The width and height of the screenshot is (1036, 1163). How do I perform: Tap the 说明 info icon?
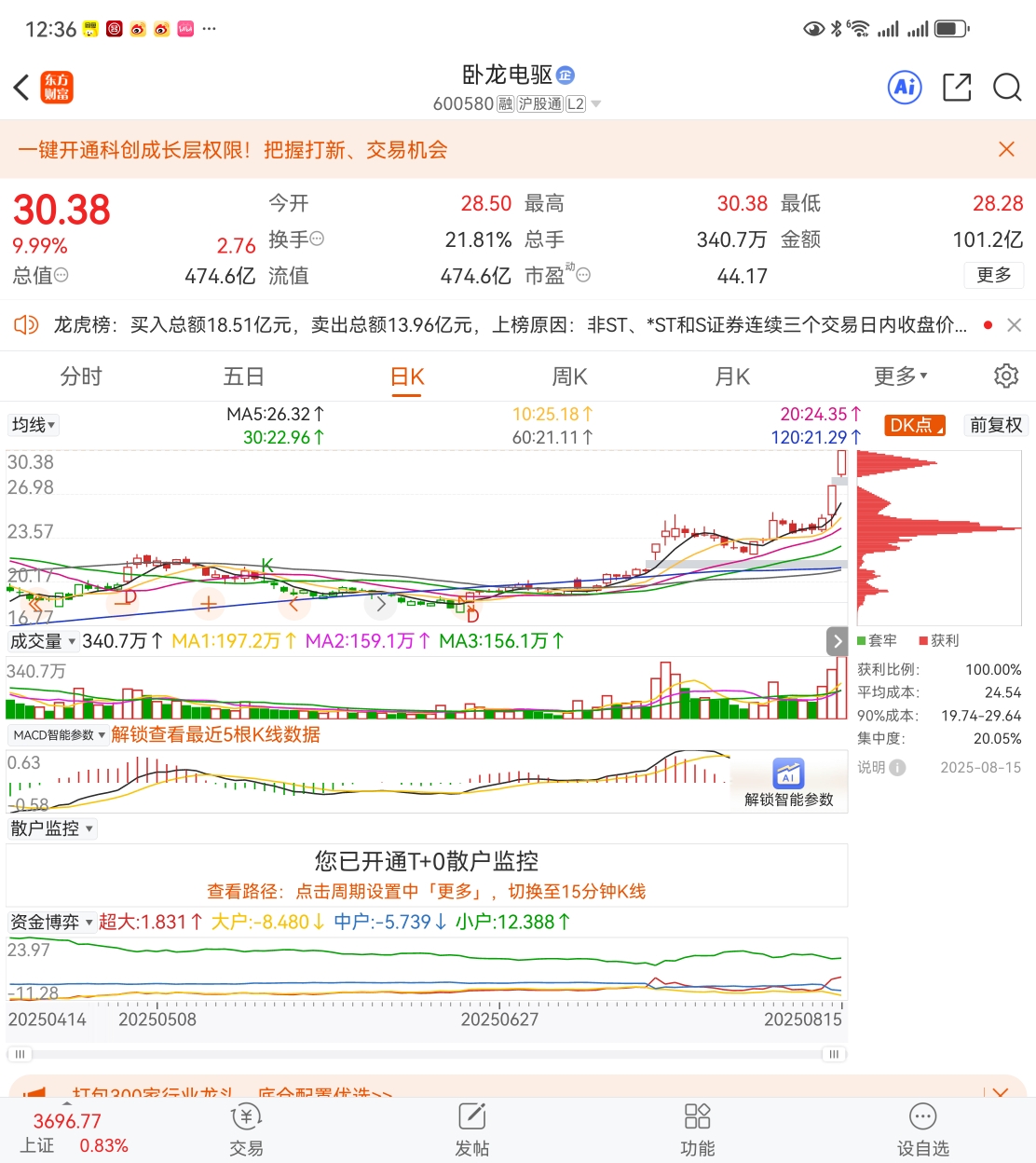pos(897,768)
